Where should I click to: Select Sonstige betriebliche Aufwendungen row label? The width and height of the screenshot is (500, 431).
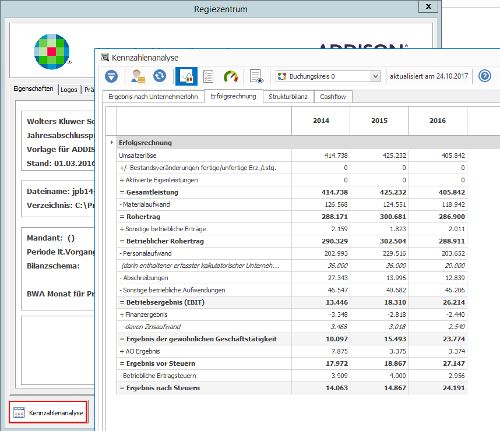(x=172, y=290)
